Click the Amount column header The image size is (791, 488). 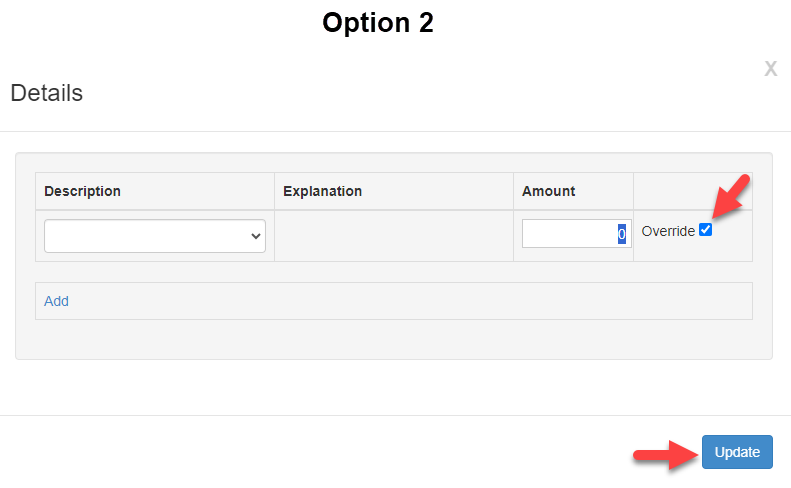pos(549,191)
